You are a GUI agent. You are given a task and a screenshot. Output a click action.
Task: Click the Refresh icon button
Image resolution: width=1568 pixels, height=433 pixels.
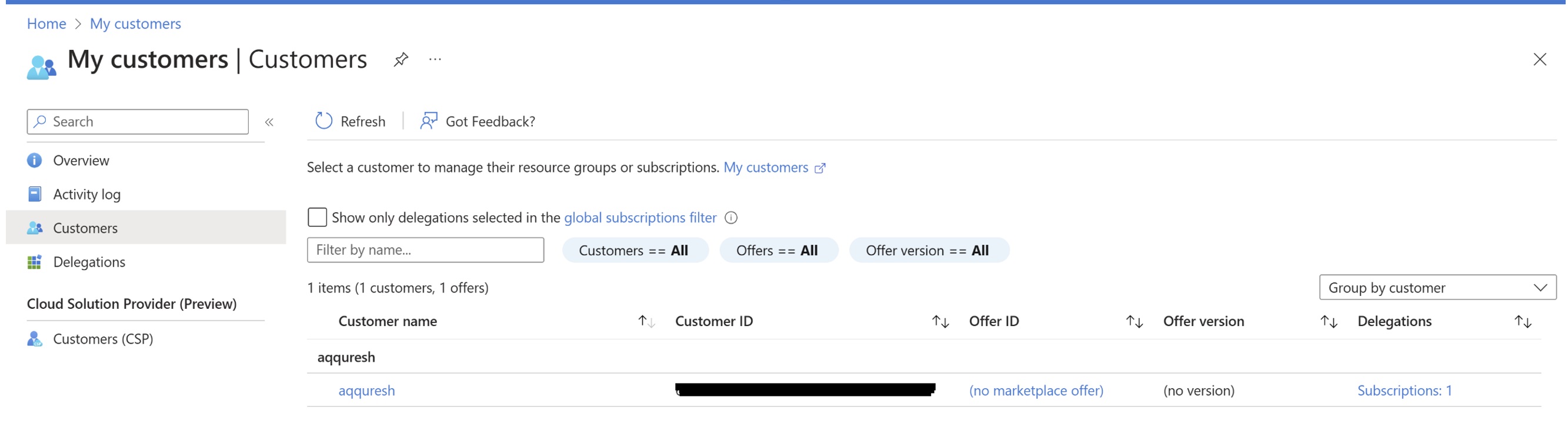pyautogui.click(x=324, y=121)
